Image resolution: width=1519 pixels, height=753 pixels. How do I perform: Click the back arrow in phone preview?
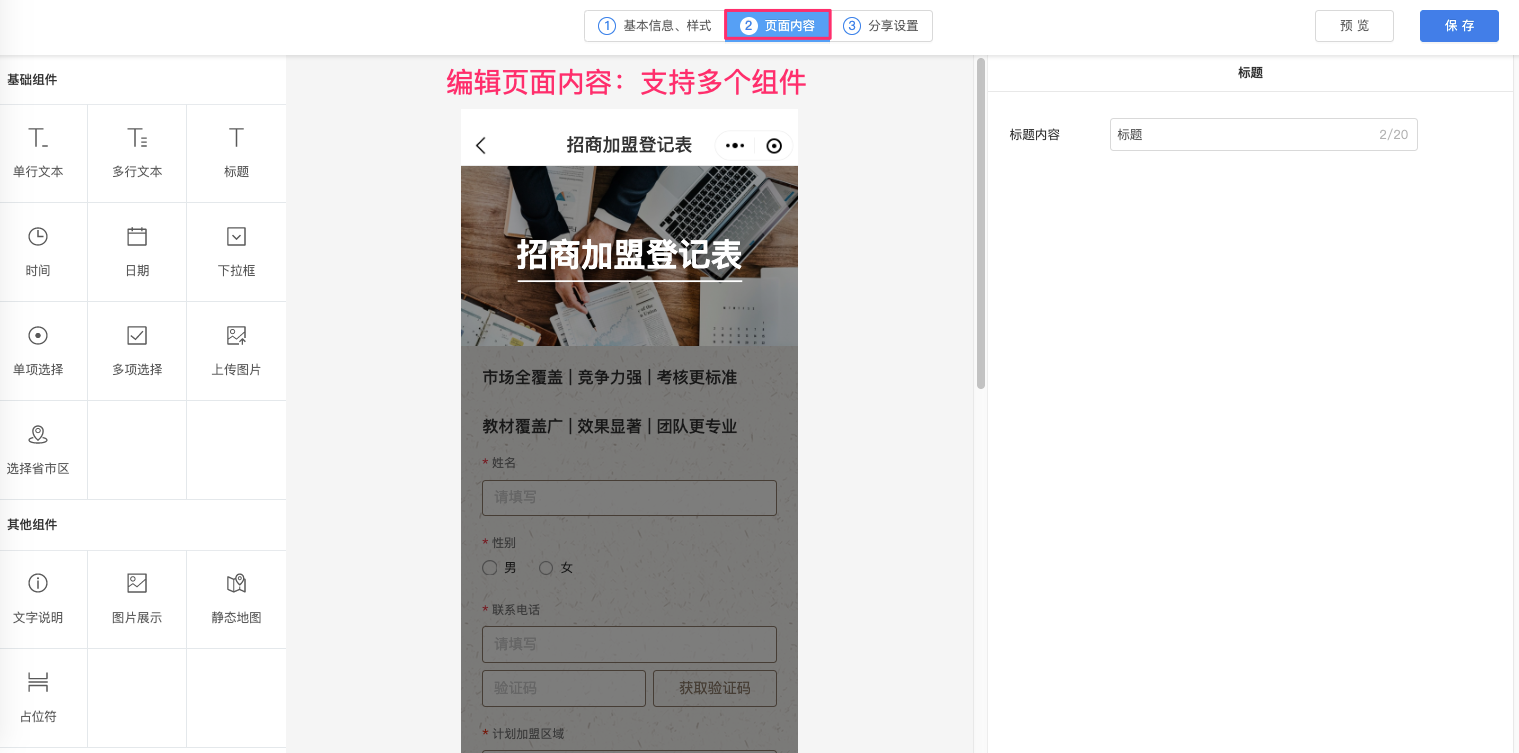481,146
